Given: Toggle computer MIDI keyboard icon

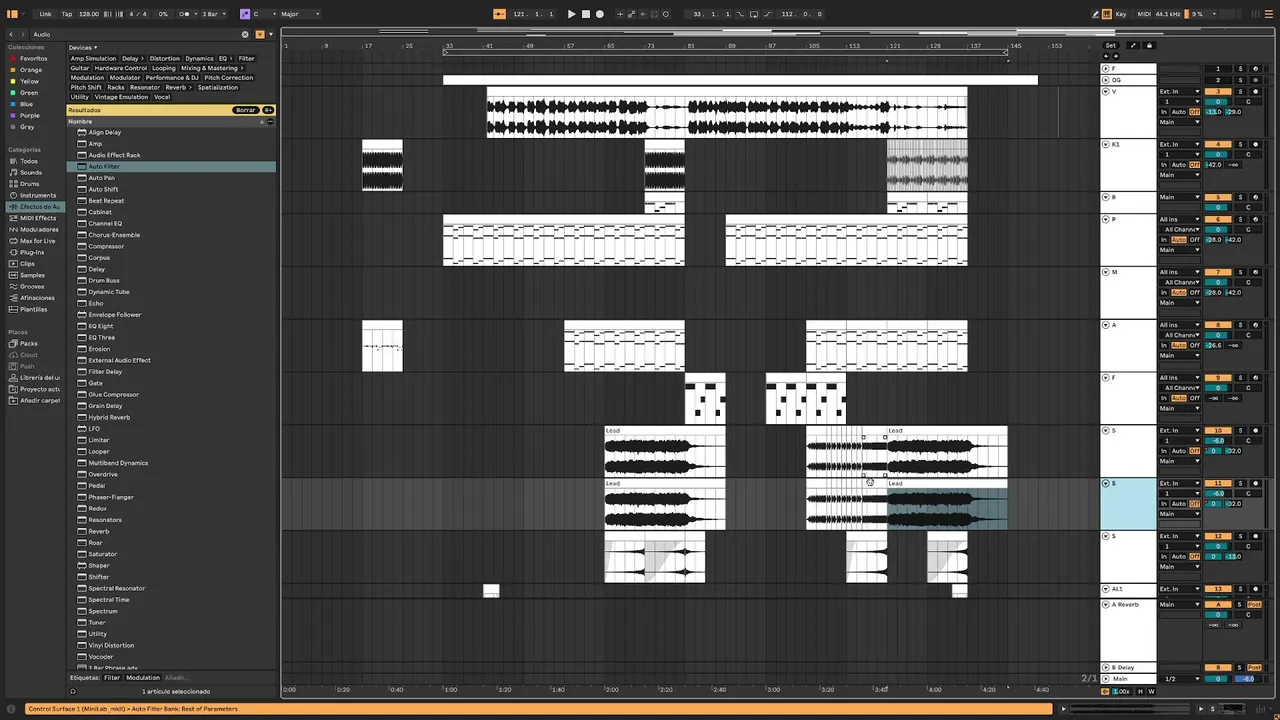Looking at the screenshot, I should coord(1107,14).
